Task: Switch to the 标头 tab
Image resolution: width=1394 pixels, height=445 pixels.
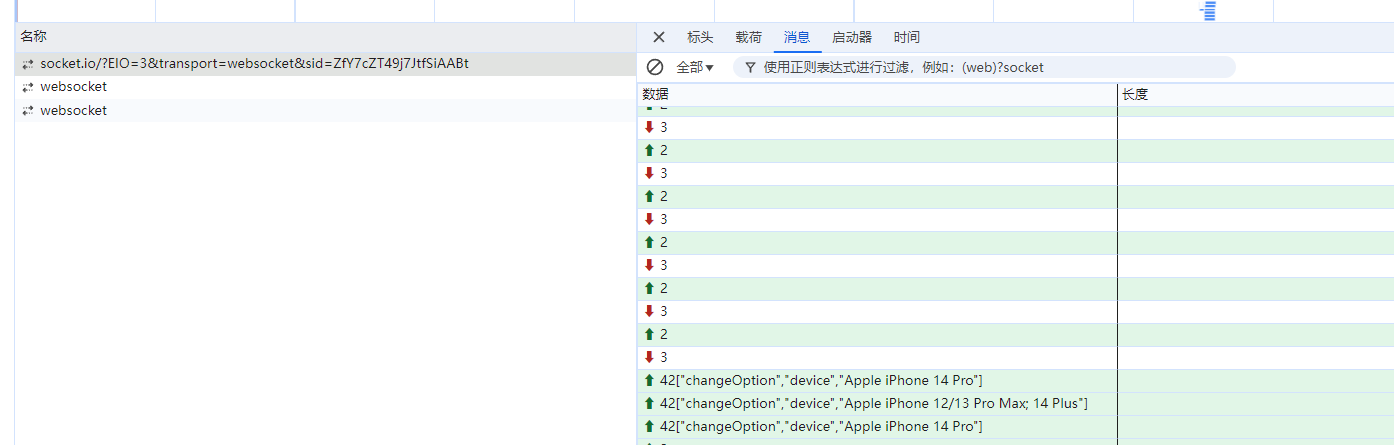Action: (700, 38)
